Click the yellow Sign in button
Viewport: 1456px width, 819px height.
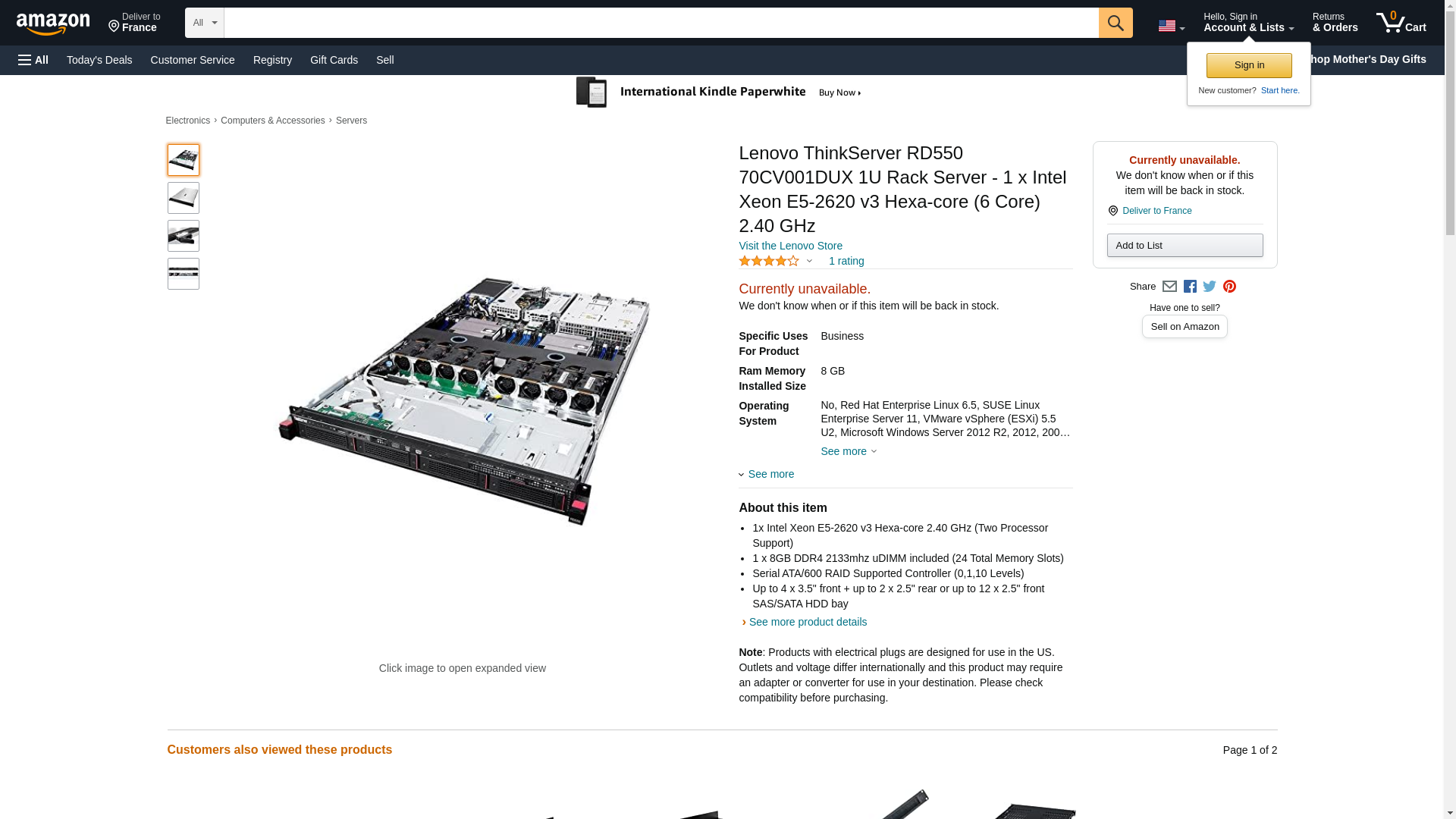pyautogui.click(x=1249, y=65)
